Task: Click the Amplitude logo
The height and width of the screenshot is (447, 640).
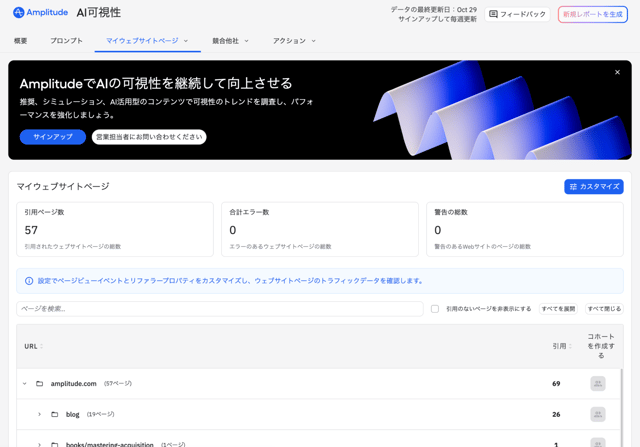Action: [x=40, y=12]
